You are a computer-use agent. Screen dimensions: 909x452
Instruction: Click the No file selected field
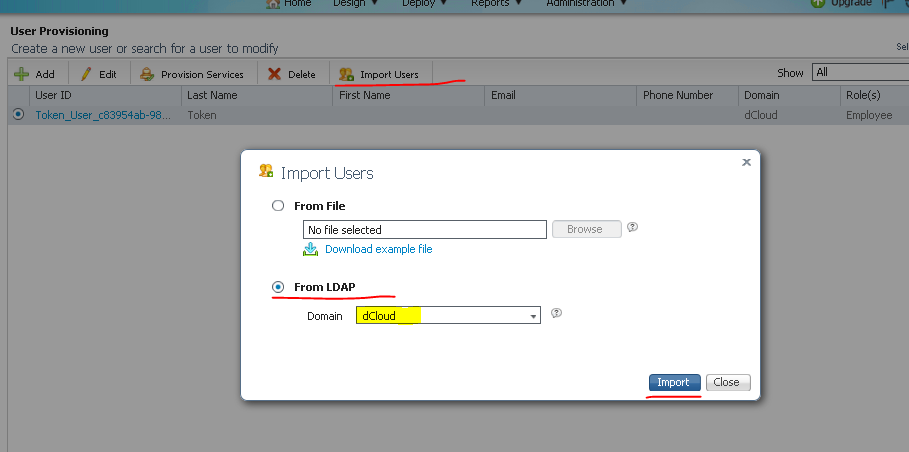pyautogui.click(x=424, y=229)
